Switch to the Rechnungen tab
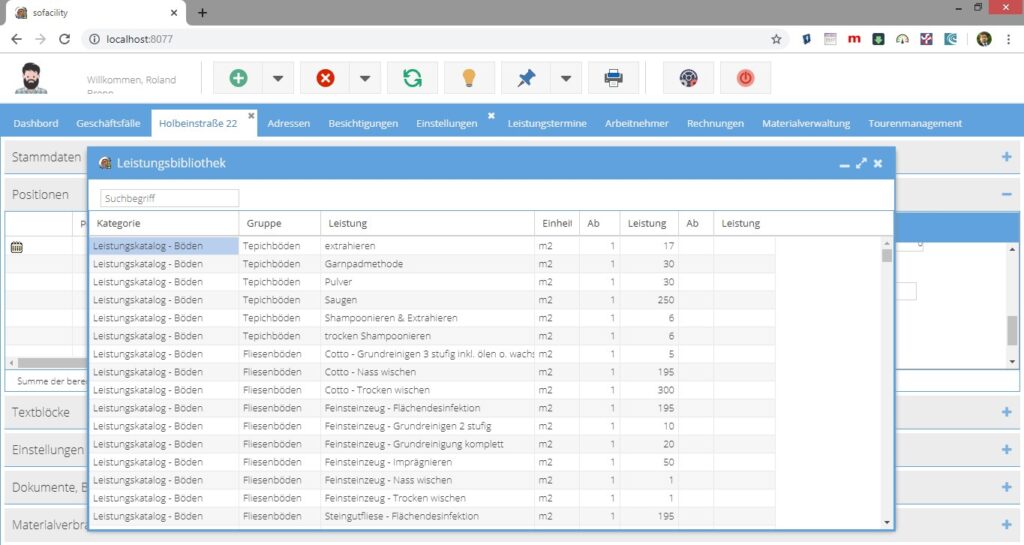 coord(715,123)
